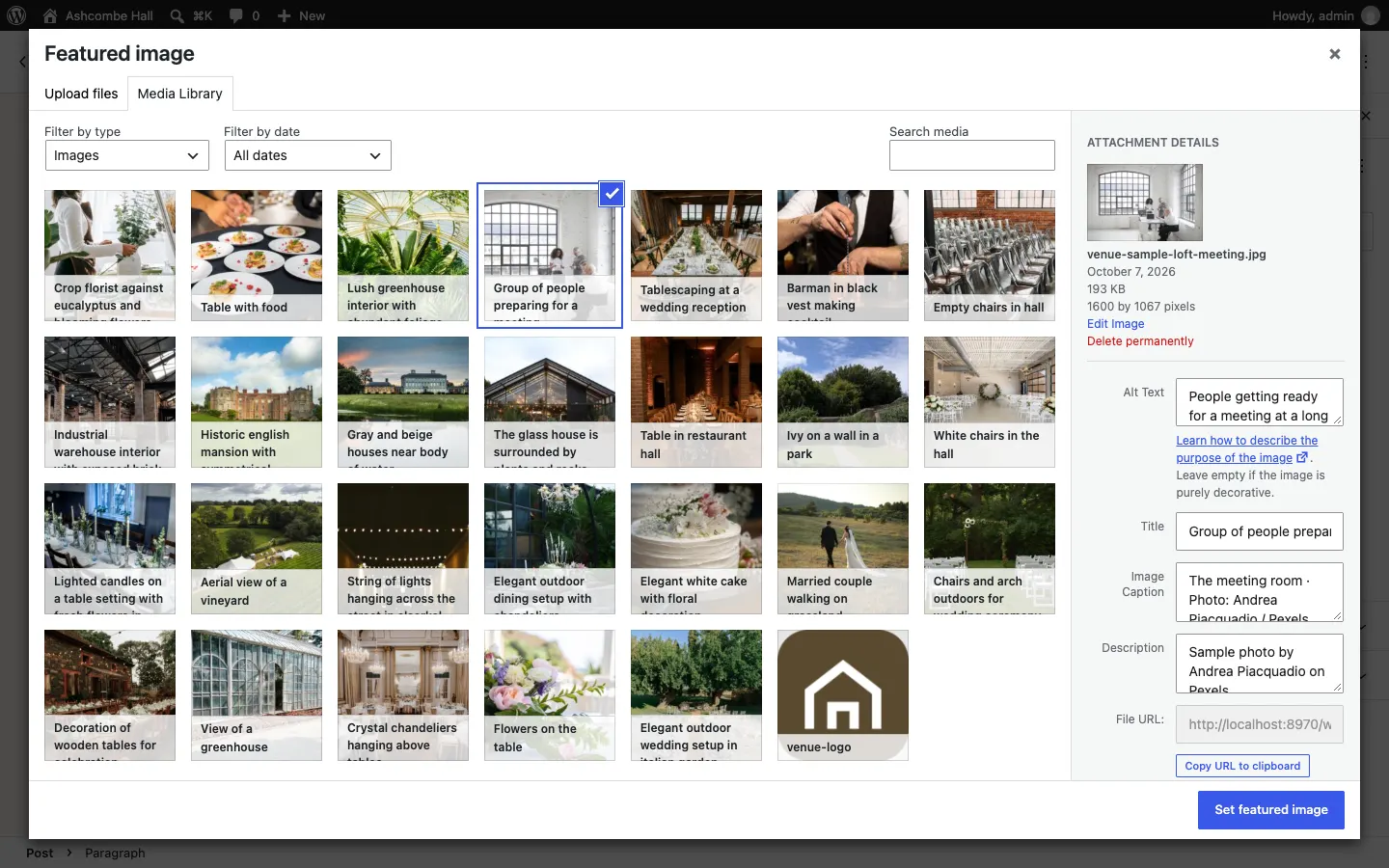Viewport: 1389px width, 868px height.
Task: Select the Elegant white cake thumbnail
Action: click(x=696, y=549)
